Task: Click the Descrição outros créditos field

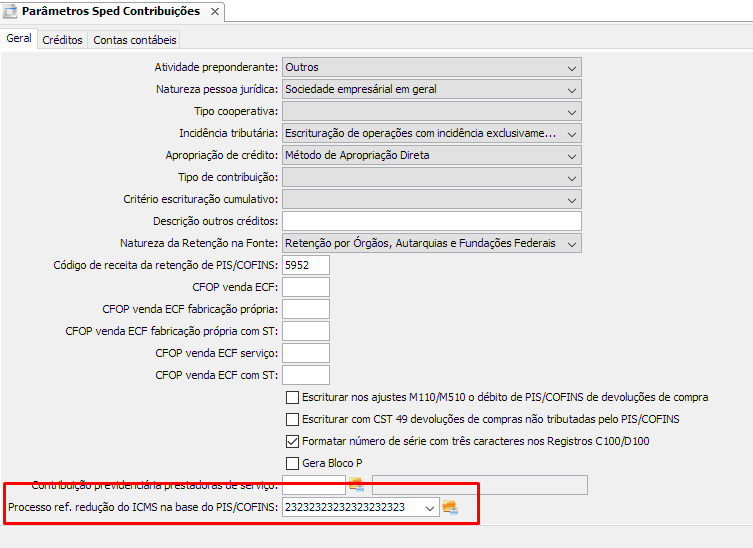Action: [x=431, y=221]
